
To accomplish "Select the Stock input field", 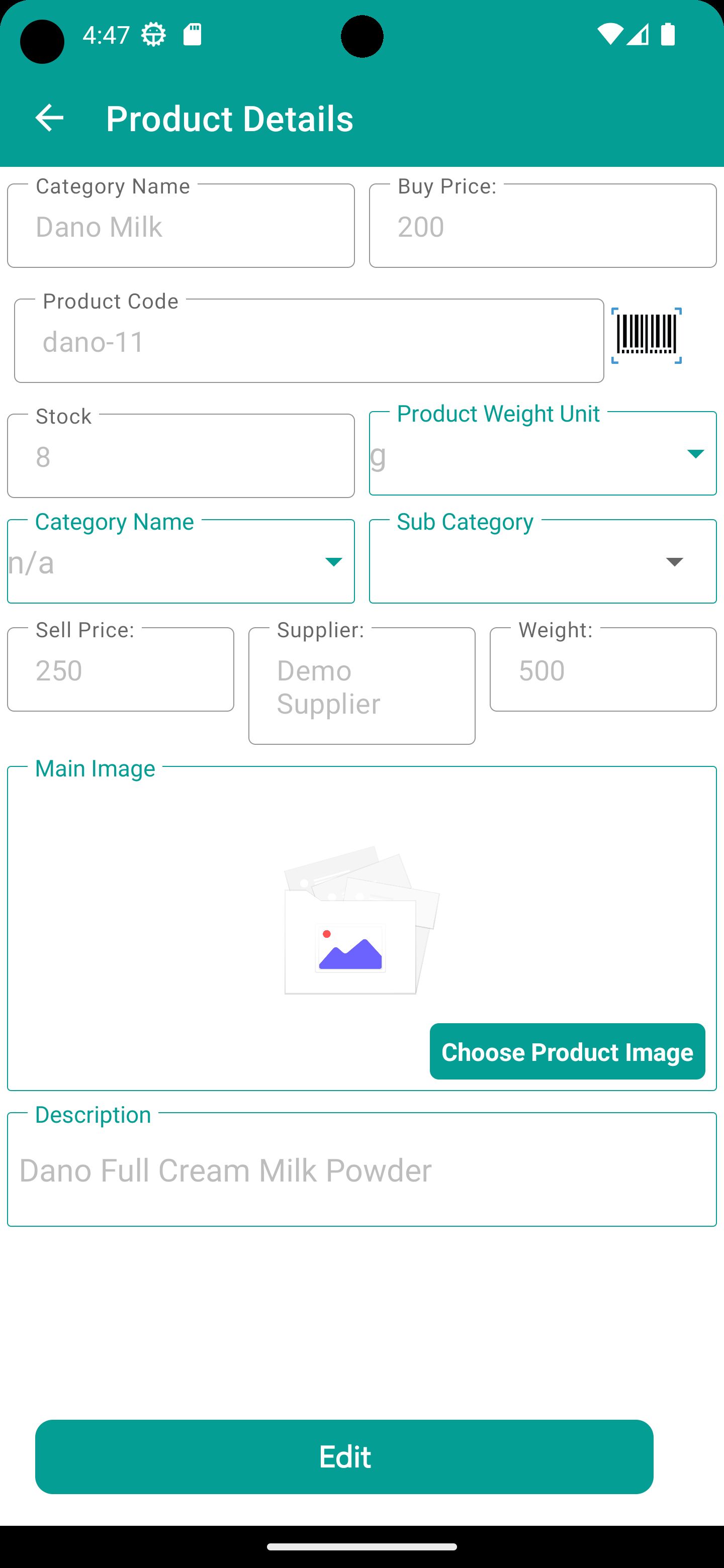I will tap(181, 455).
